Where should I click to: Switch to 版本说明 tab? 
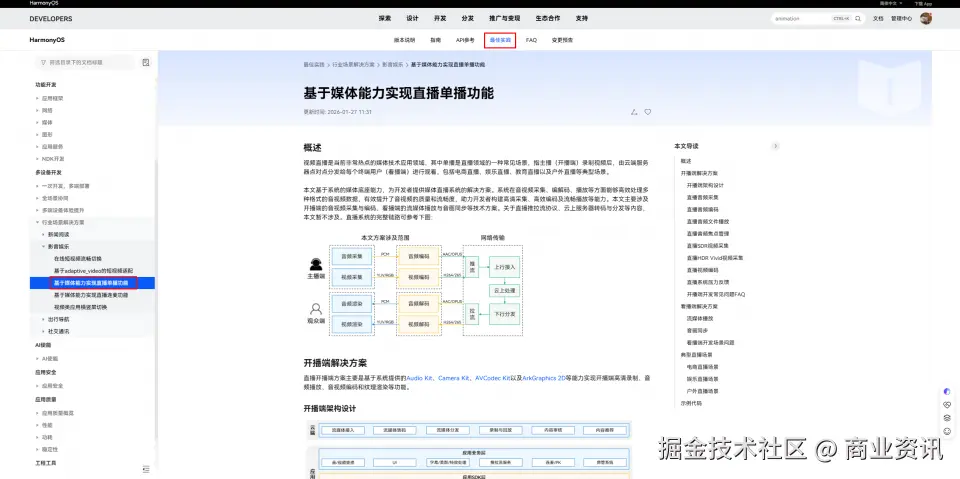pyautogui.click(x=404, y=40)
